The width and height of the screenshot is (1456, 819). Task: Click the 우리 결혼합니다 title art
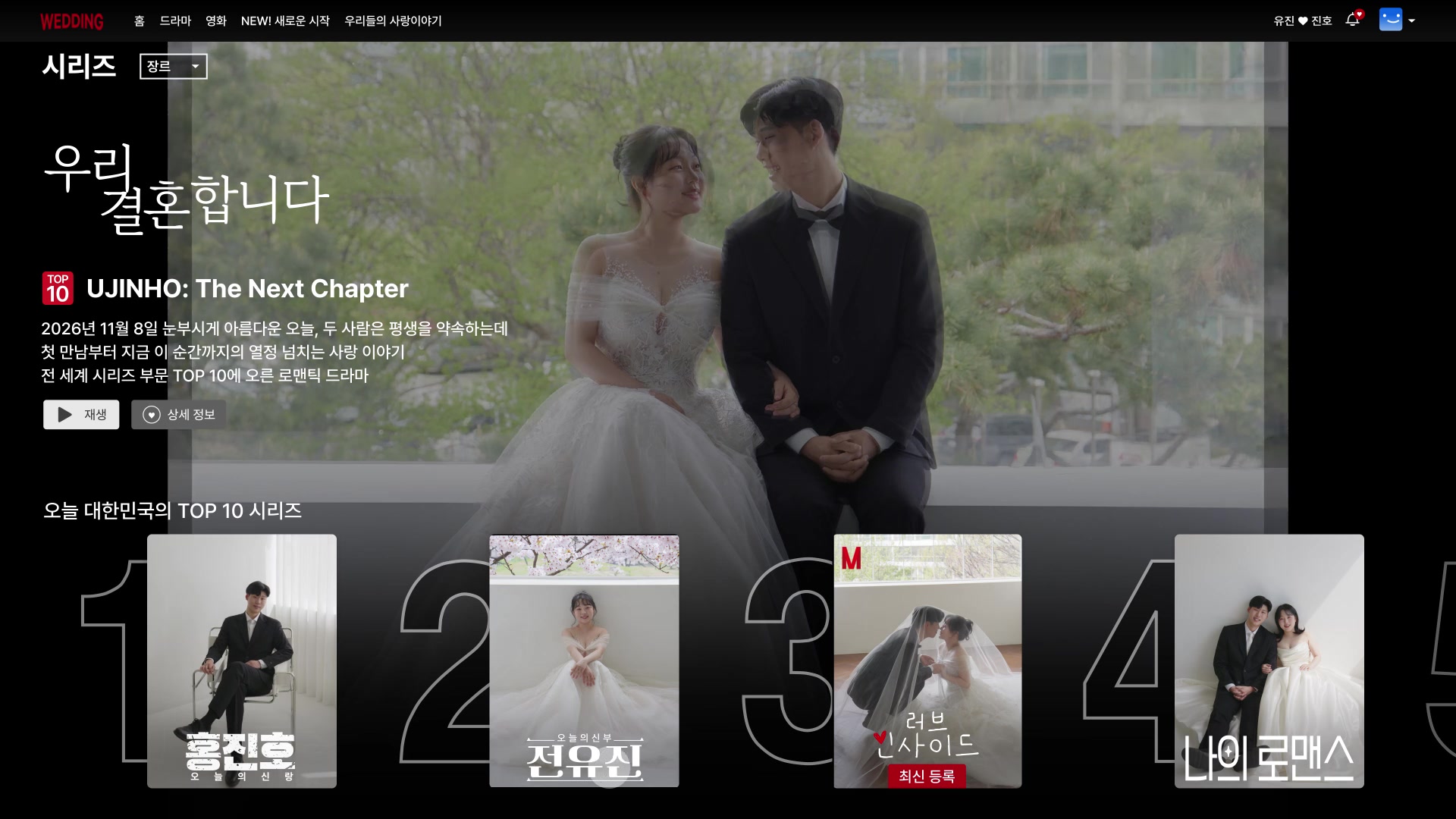point(187,190)
